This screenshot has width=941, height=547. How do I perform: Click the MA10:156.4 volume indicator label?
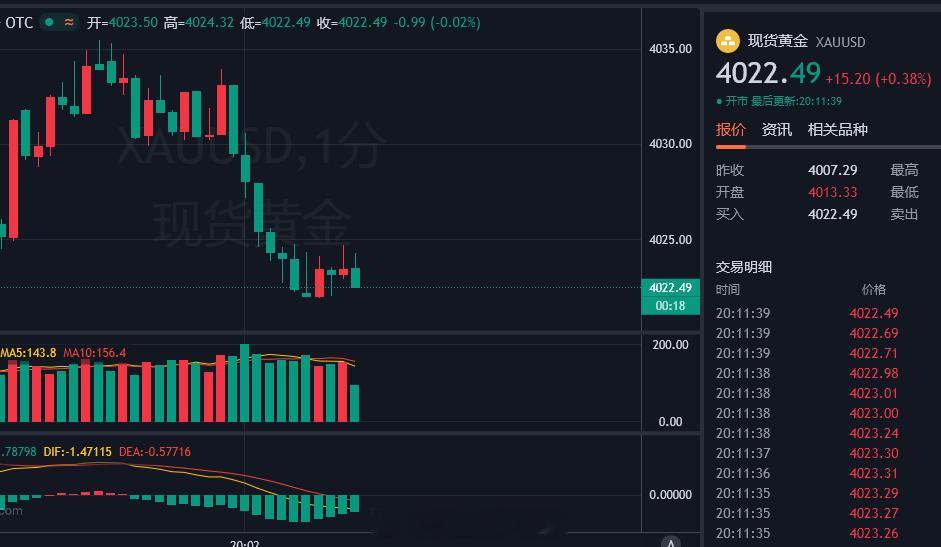[x=95, y=352]
